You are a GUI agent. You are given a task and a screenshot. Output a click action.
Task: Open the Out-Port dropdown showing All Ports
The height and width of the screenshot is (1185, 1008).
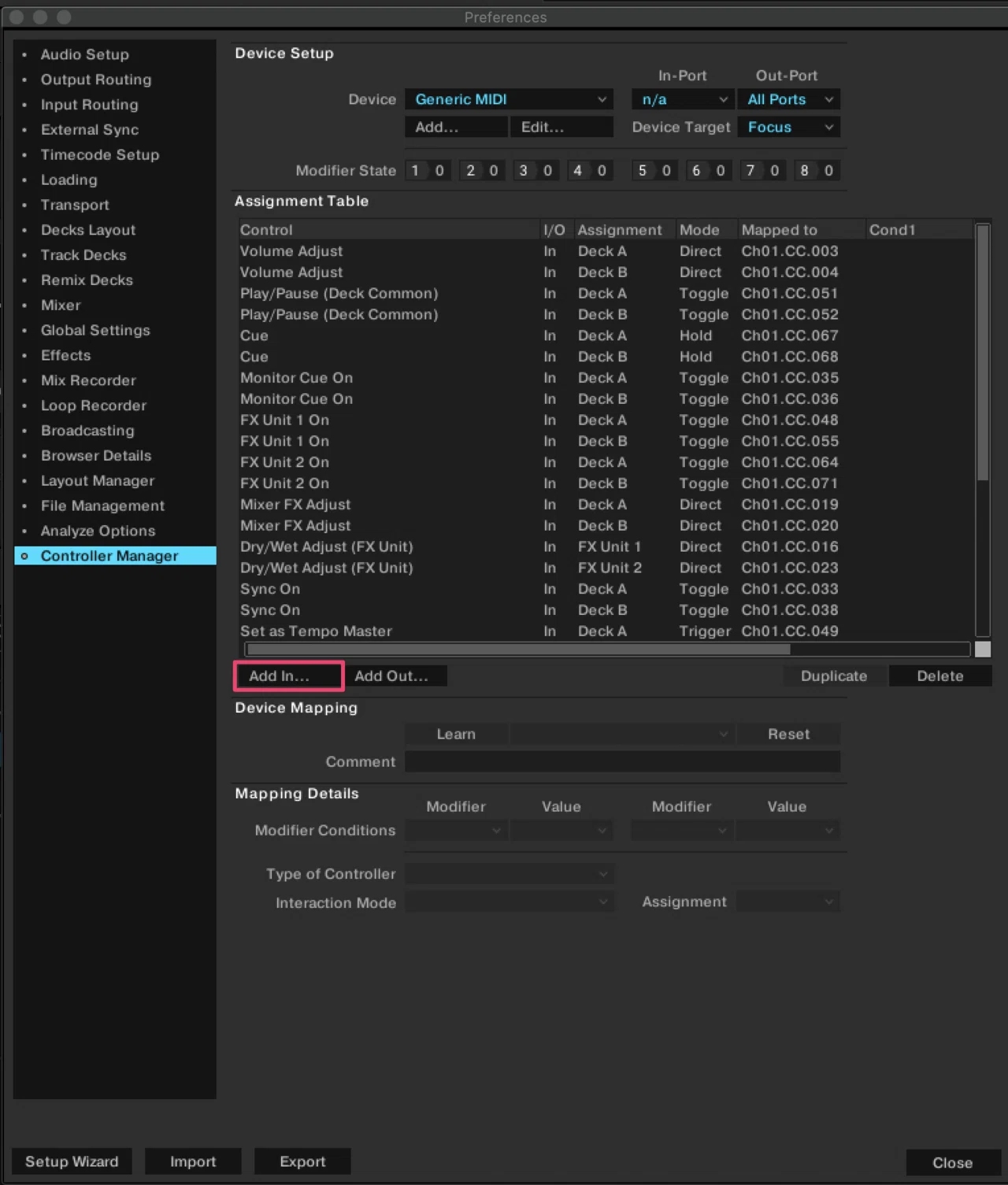(788, 99)
